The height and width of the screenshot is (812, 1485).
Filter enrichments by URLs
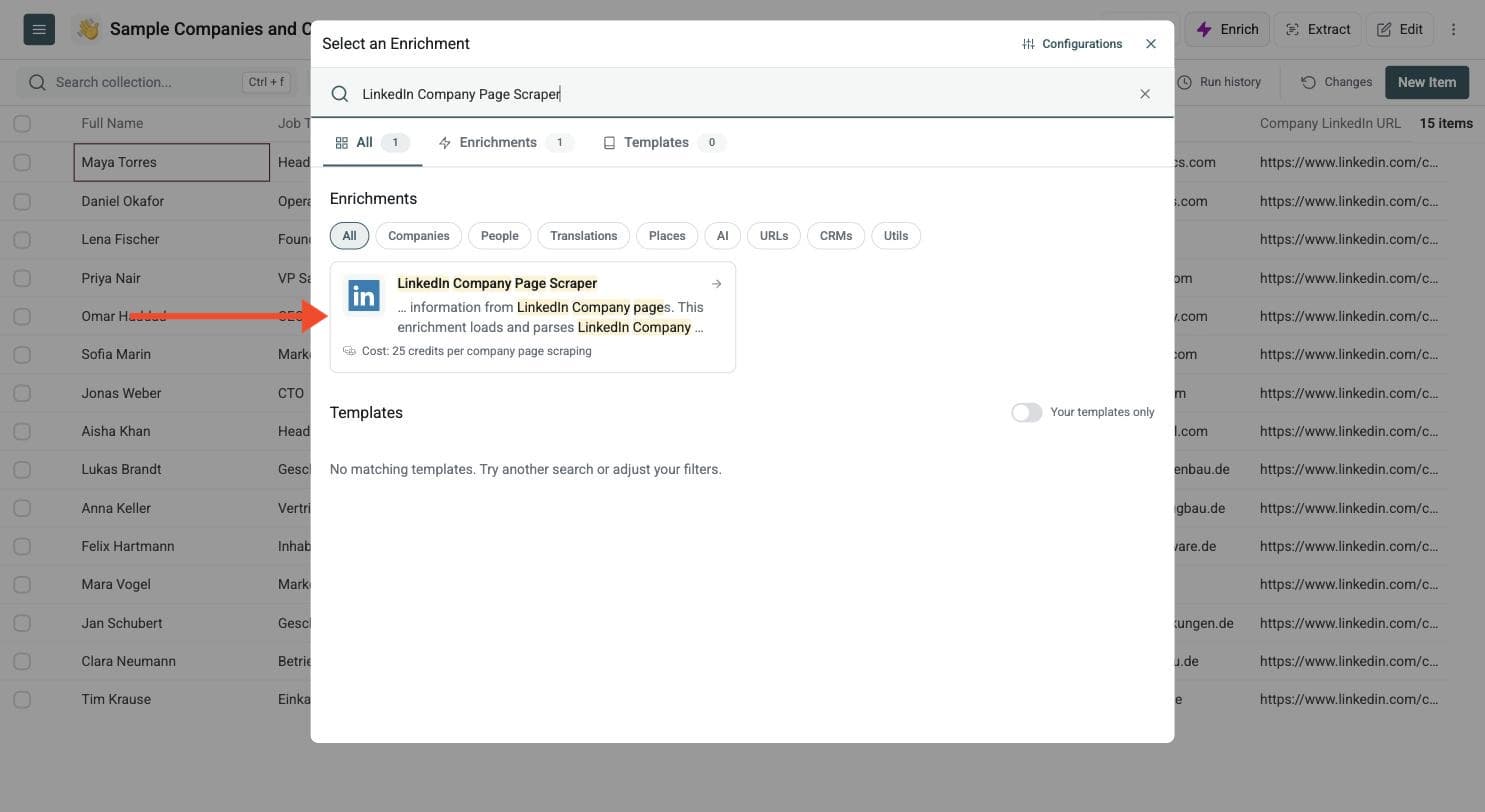coord(774,236)
